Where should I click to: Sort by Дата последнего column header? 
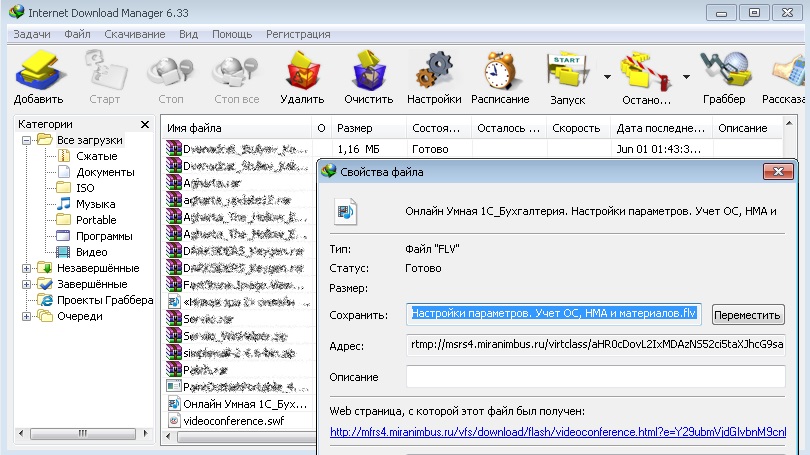pos(661,128)
